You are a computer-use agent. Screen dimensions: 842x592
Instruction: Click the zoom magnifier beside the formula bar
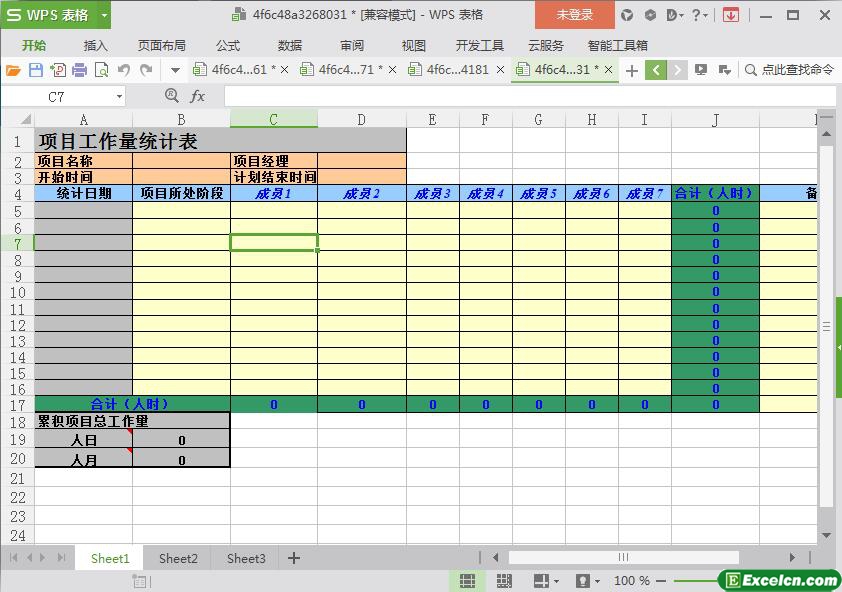tap(172, 96)
